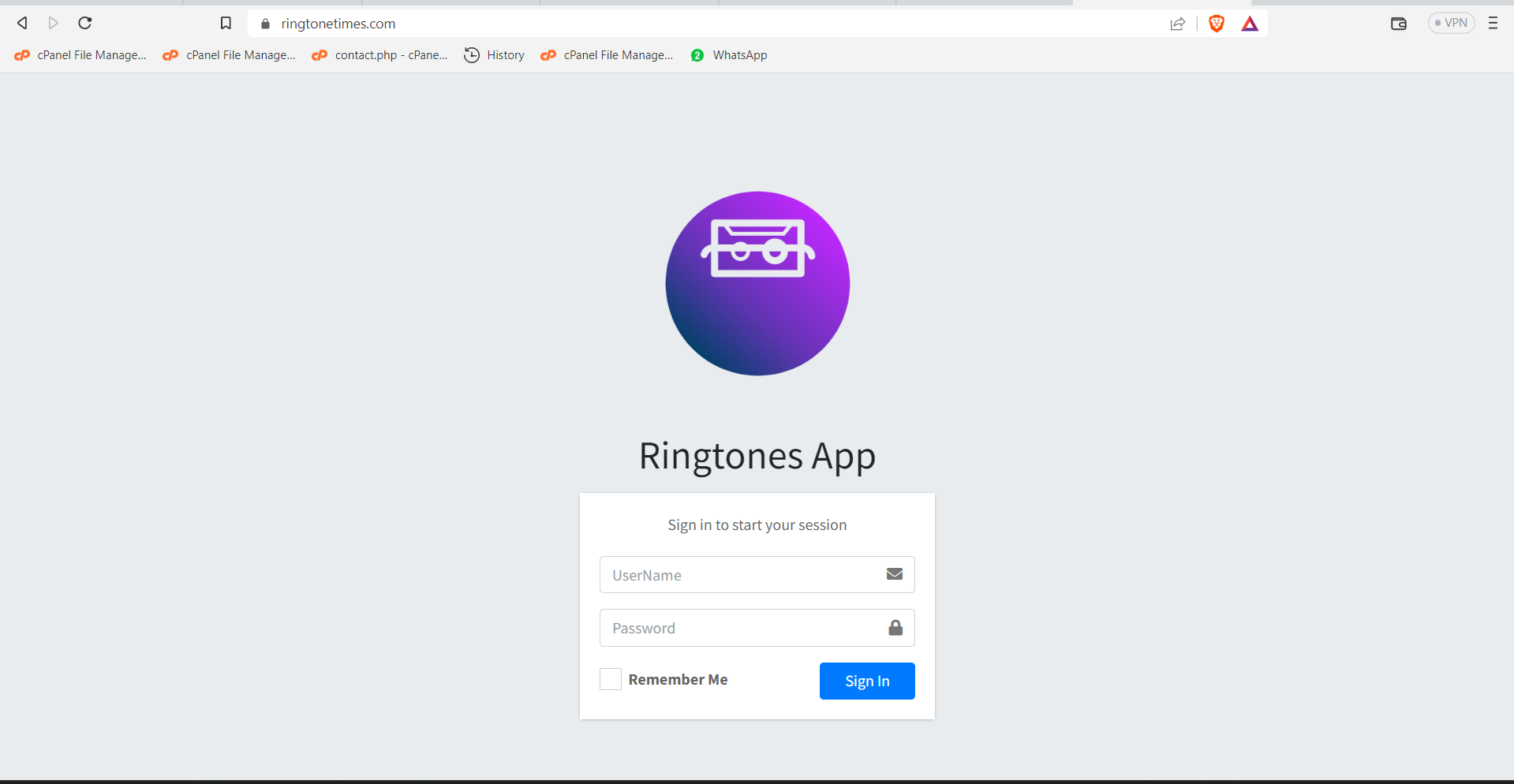1514x784 pixels.
Task: Focus the Password input field
Action: 740,628
